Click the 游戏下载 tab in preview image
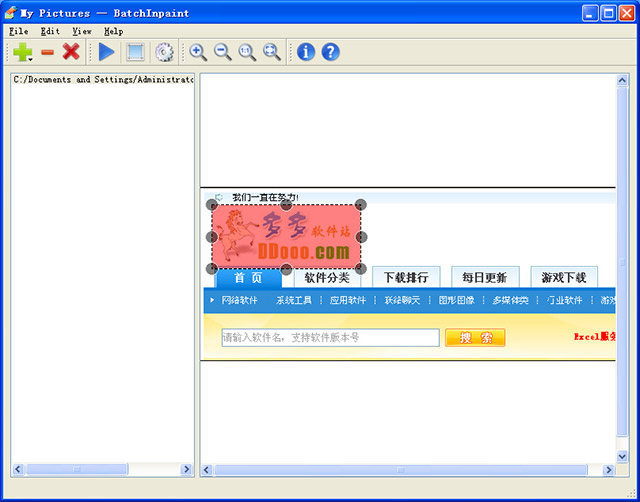The width and height of the screenshot is (640, 502). (x=564, y=278)
